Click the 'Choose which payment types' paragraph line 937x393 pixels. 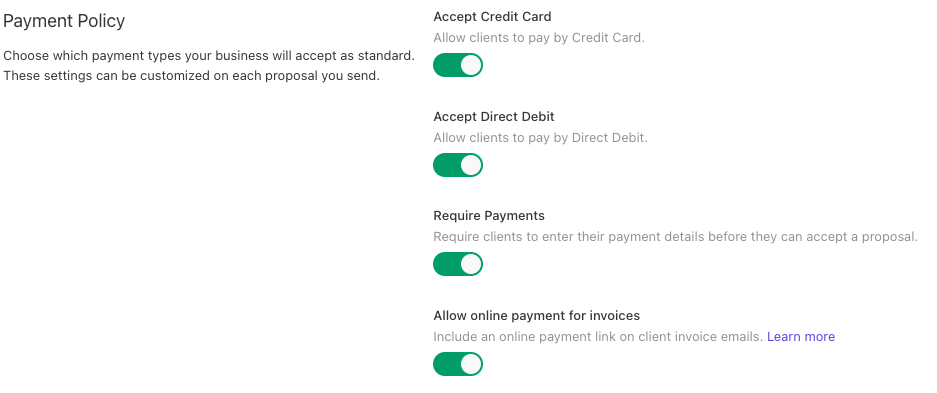pyautogui.click(x=209, y=56)
